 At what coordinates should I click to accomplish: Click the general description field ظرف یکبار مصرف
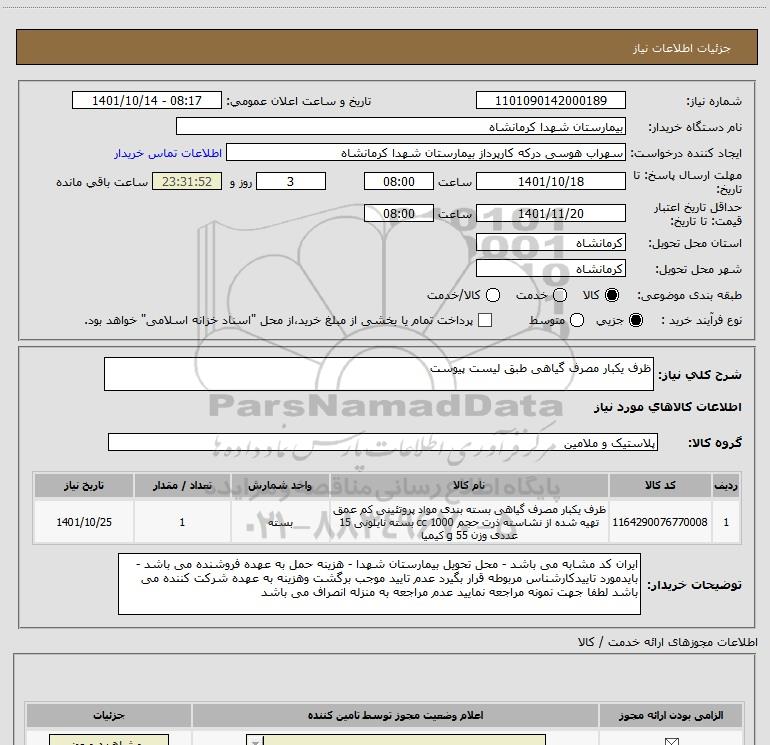tap(379, 374)
